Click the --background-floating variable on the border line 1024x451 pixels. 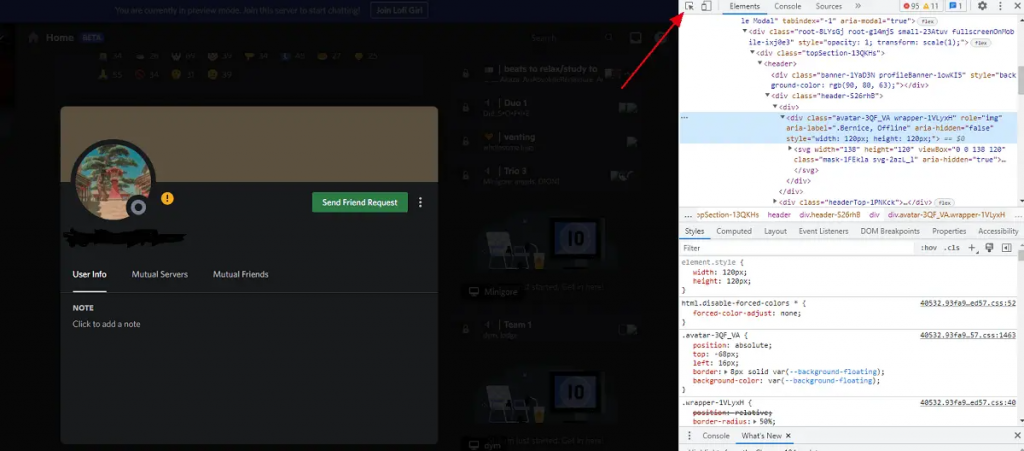(834, 372)
